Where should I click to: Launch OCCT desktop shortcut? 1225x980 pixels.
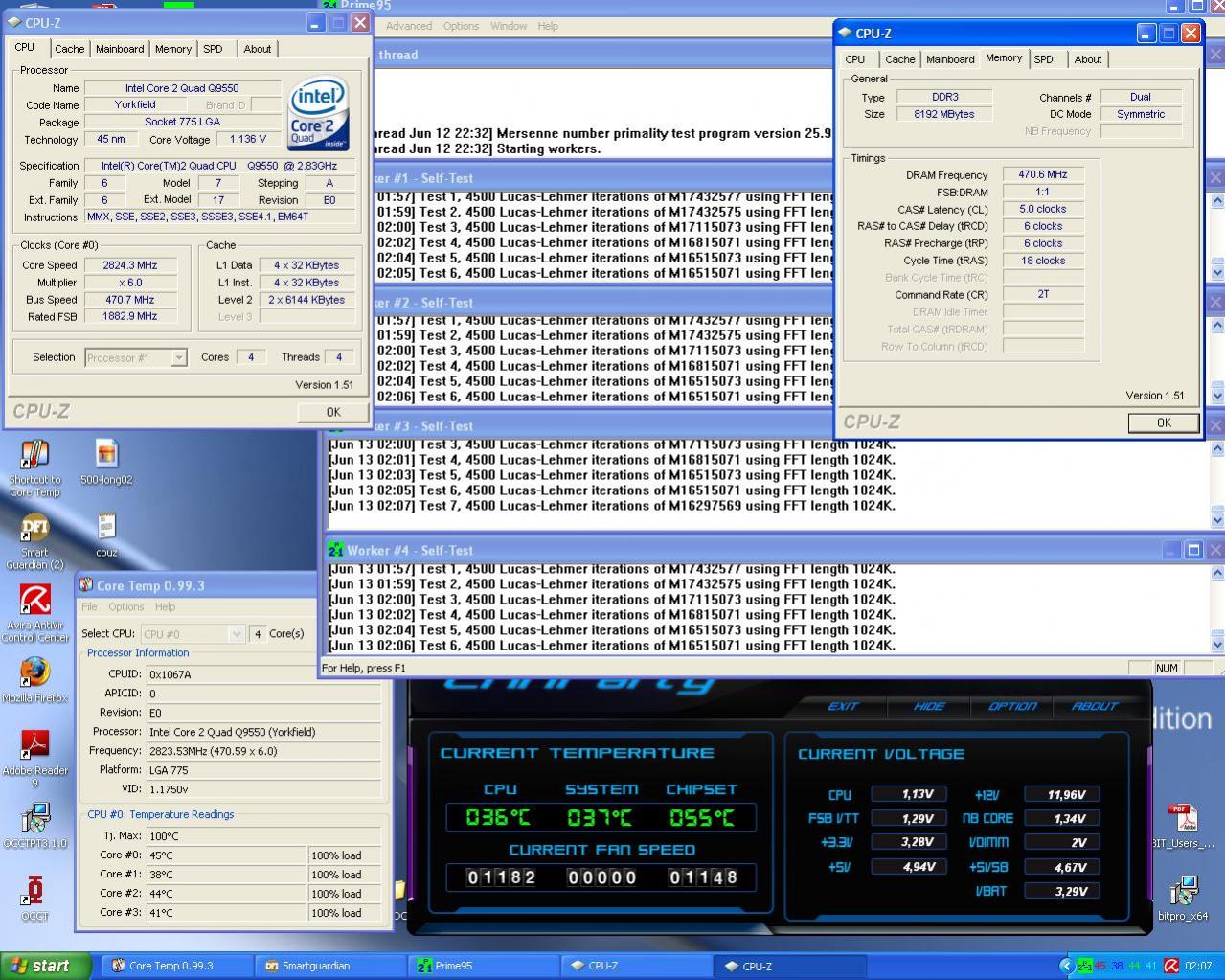pyautogui.click(x=34, y=899)
